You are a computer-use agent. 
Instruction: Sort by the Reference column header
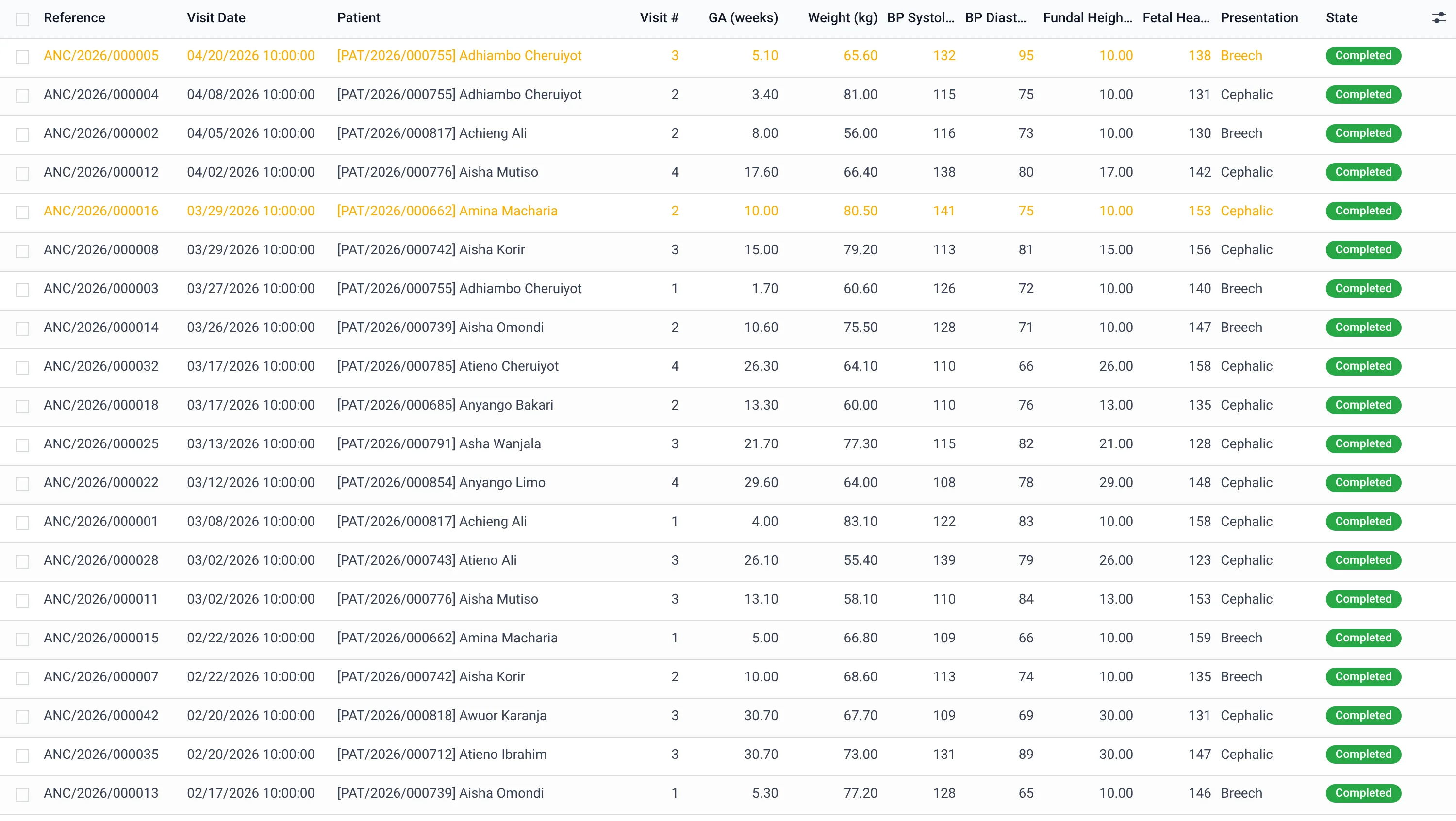click(x=74, y=18)
